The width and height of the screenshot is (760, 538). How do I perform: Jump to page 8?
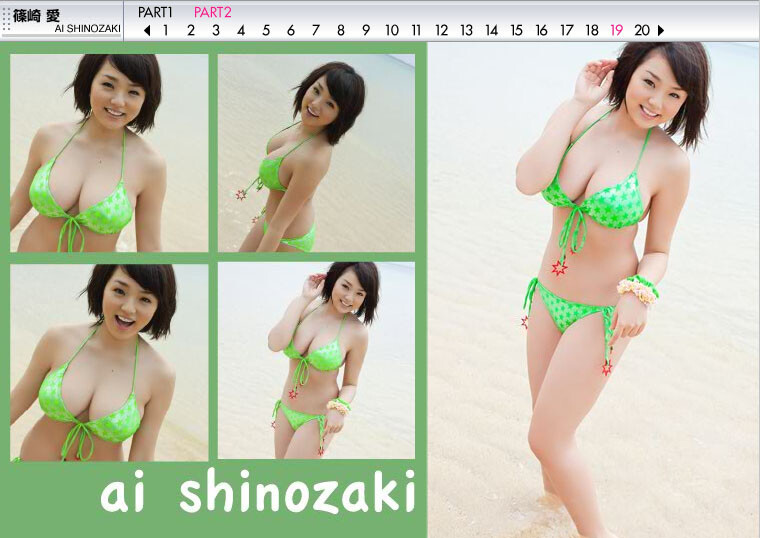pos(341,31)
